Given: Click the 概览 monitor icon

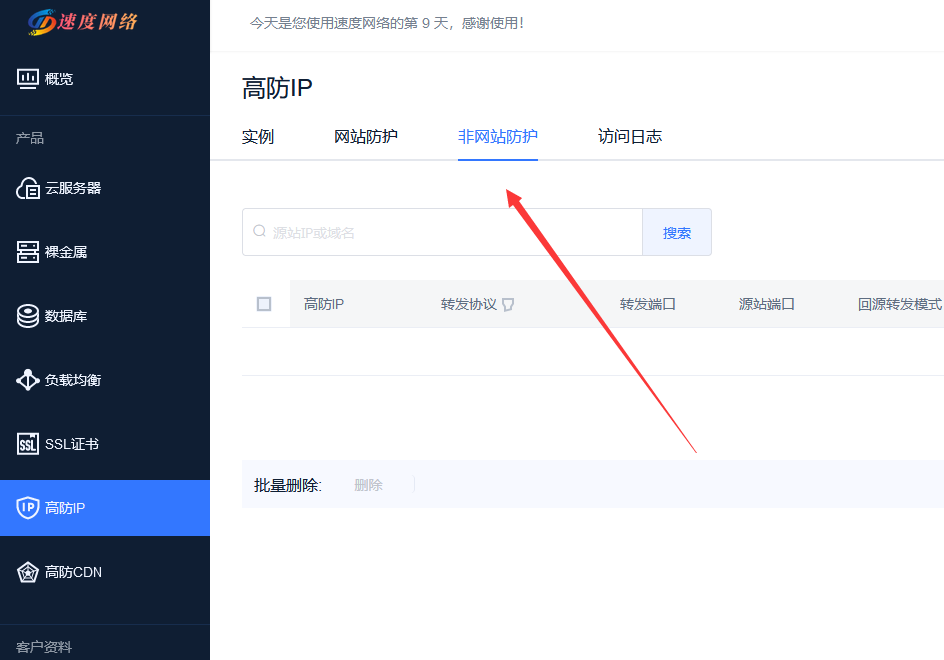Looking at the screenshot, I should coord(28,79).
